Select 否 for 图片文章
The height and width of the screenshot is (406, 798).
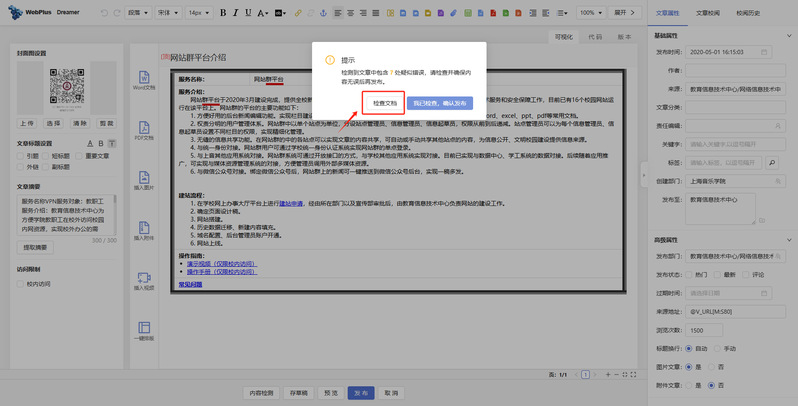[711, 367]
